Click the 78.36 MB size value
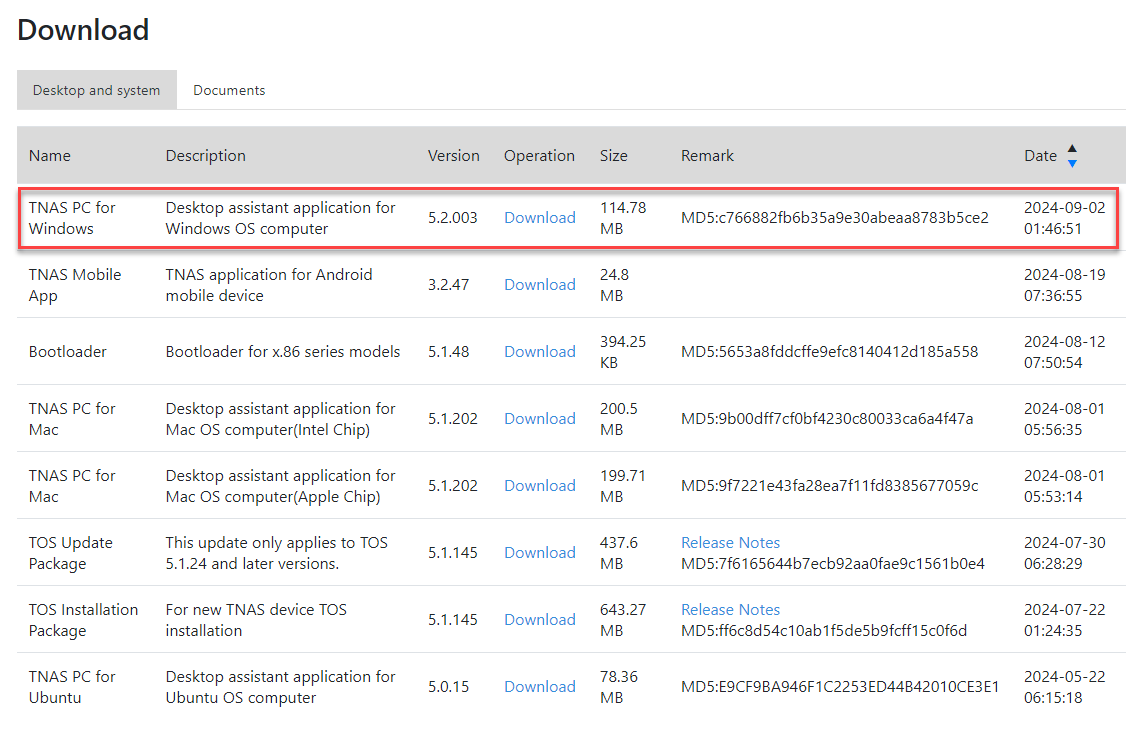The image size is (1126, 737). pos(619,686)
